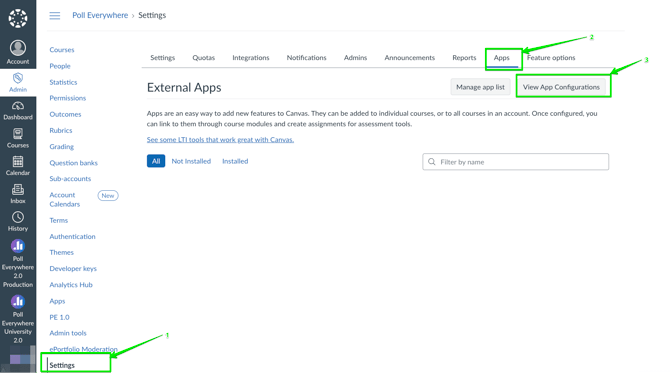
Task: Switch to the Integrations tab
Action: [x=251, y=58]
